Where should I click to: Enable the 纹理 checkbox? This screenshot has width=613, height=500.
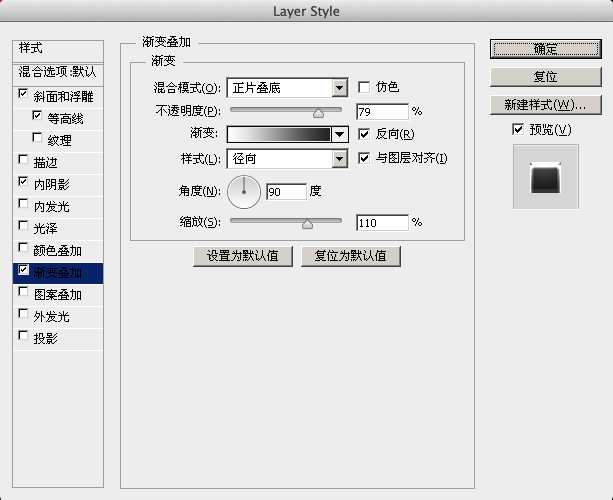tap(37, 137)
